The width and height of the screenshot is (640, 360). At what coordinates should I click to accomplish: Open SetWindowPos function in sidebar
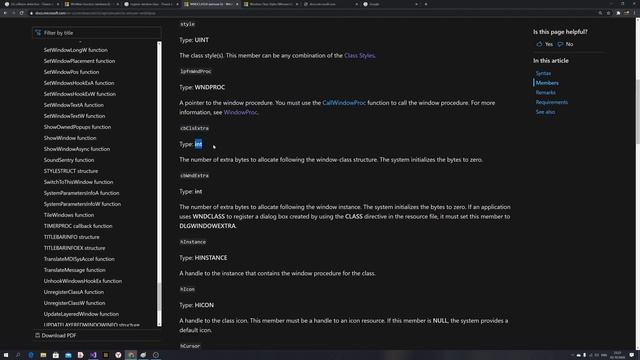click(x=71, y=72)
